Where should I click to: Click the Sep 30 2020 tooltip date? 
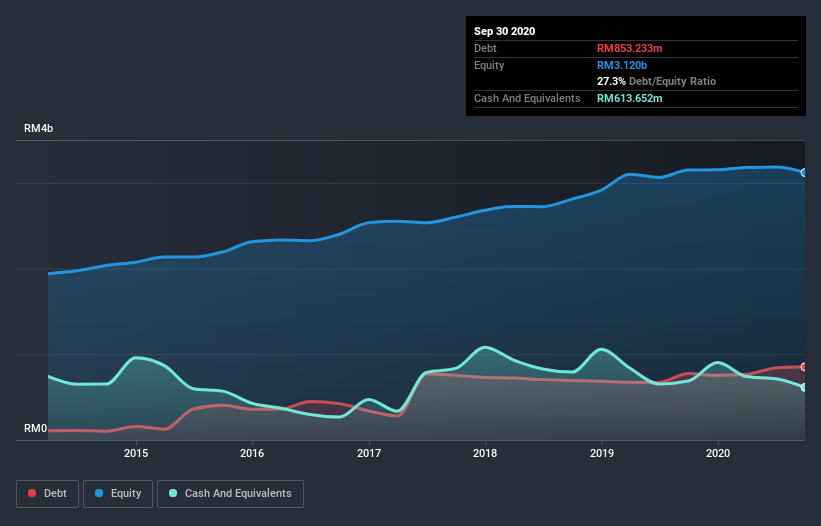pyautogui.click(x=505, y=31)
